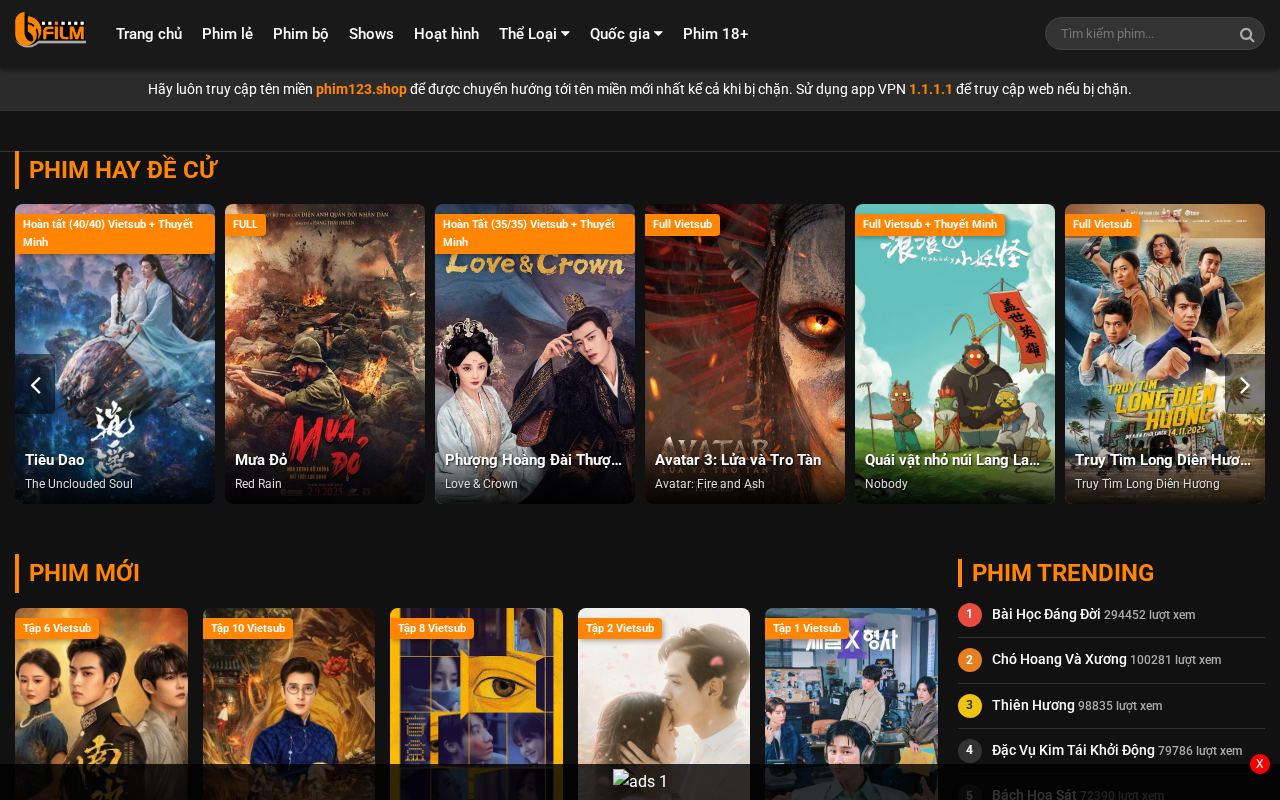This screenshot has width=1280, height=800.
Task: Click the Phim Mới section heading
Action: click(x=84, y=573)
